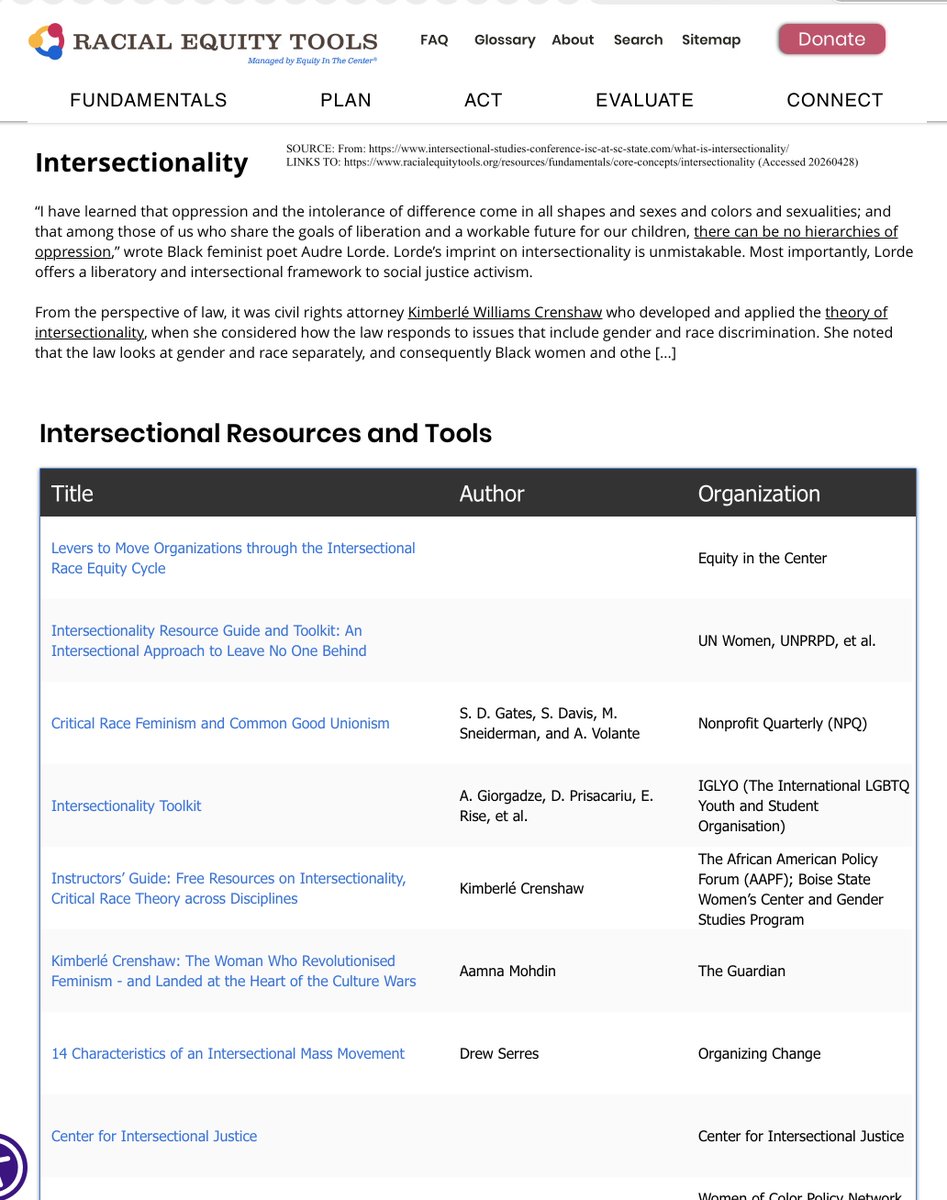Open the 'Intersectionality Toolkit' resource
The image size is (947, 1200).
click(126, 806)
